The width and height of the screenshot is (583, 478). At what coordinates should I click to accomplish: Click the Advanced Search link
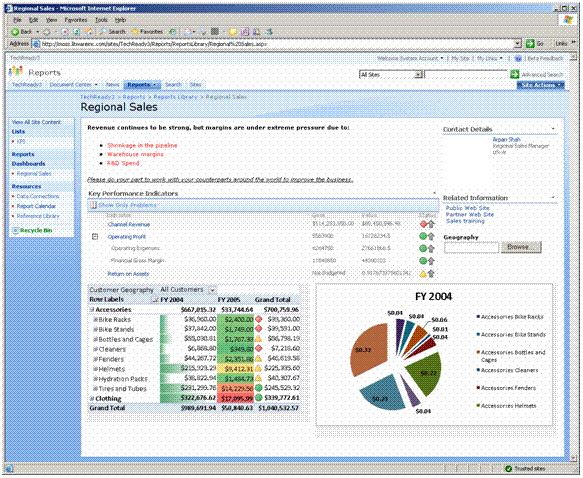point(542,75)
